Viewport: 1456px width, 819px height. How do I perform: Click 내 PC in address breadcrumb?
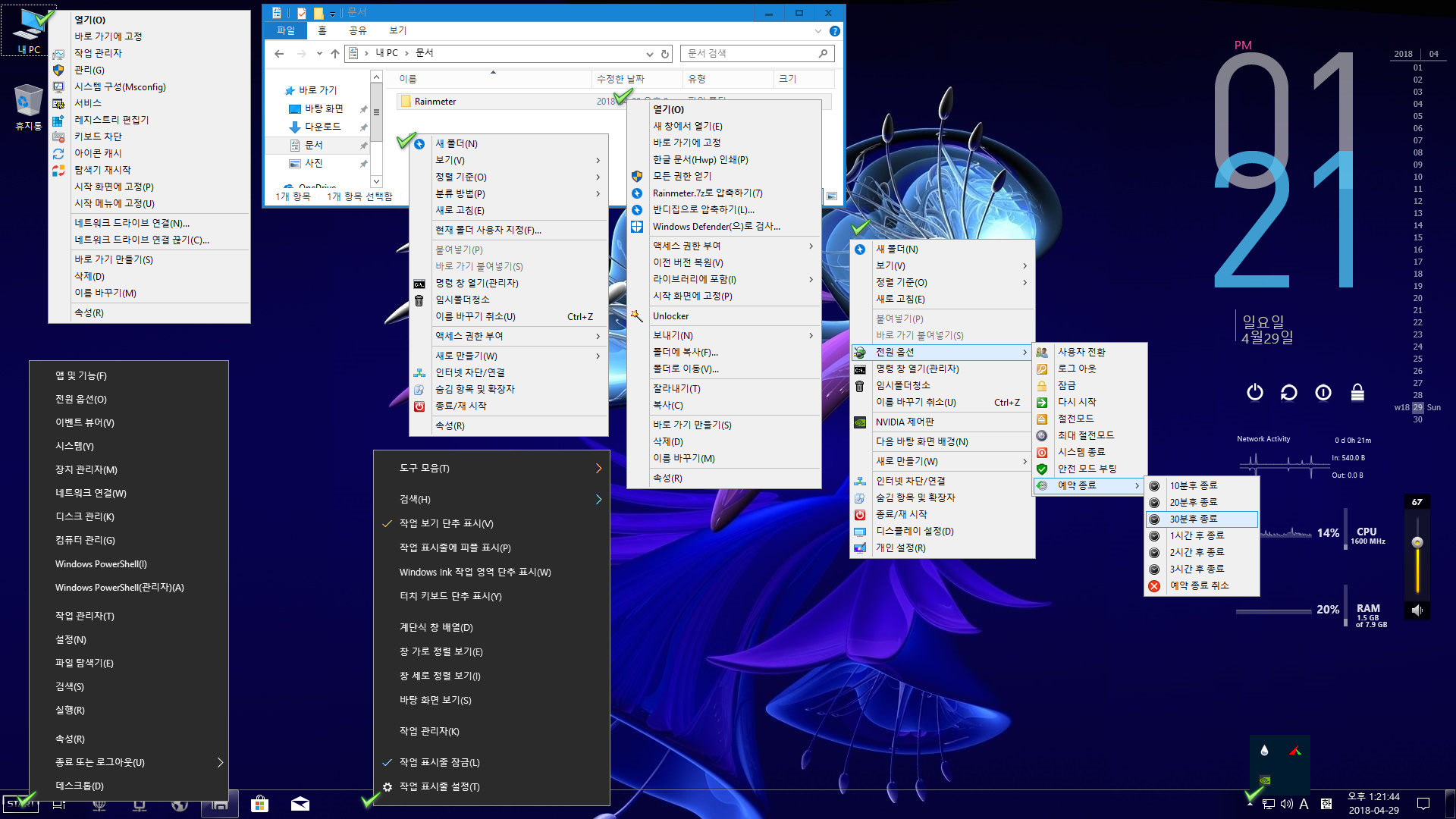pos(387,53)
